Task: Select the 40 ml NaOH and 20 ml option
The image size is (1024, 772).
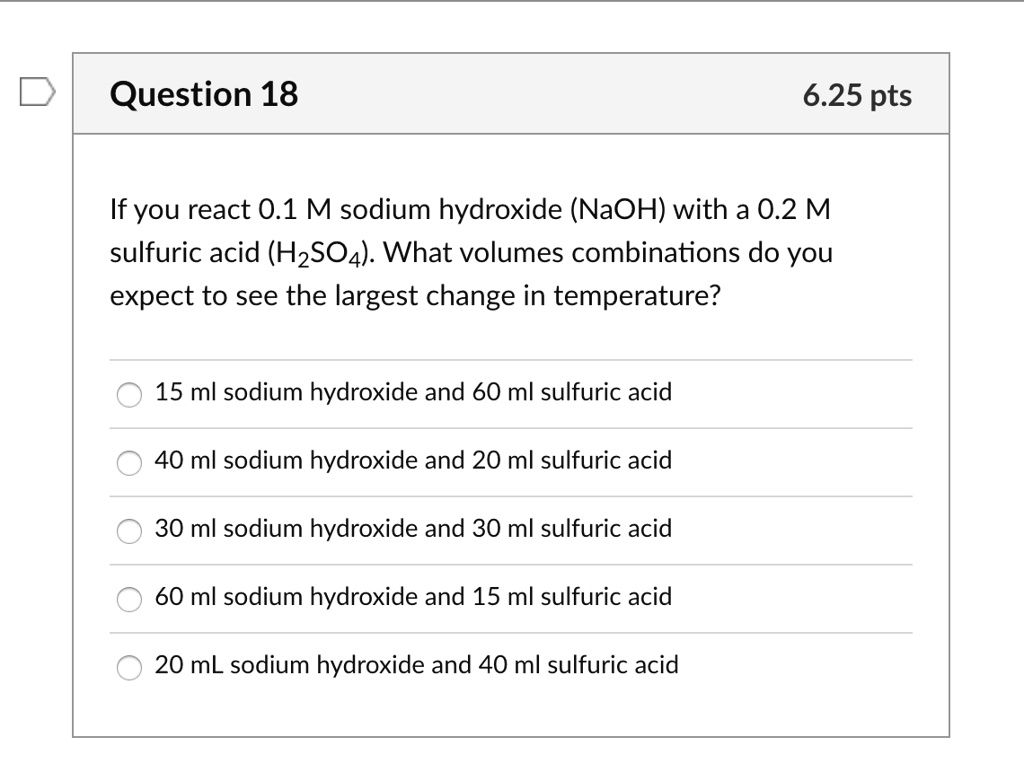Action: tap(129, 463)
